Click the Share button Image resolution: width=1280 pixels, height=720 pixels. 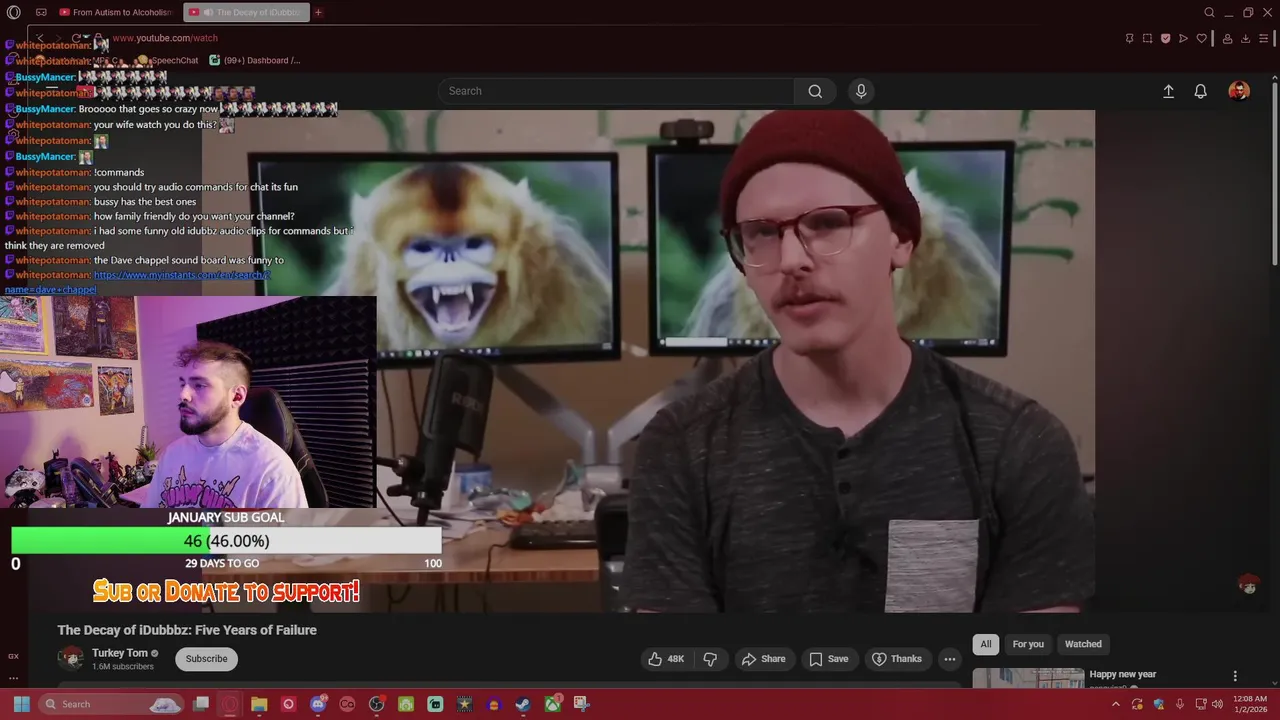click(x=763, y=659)
